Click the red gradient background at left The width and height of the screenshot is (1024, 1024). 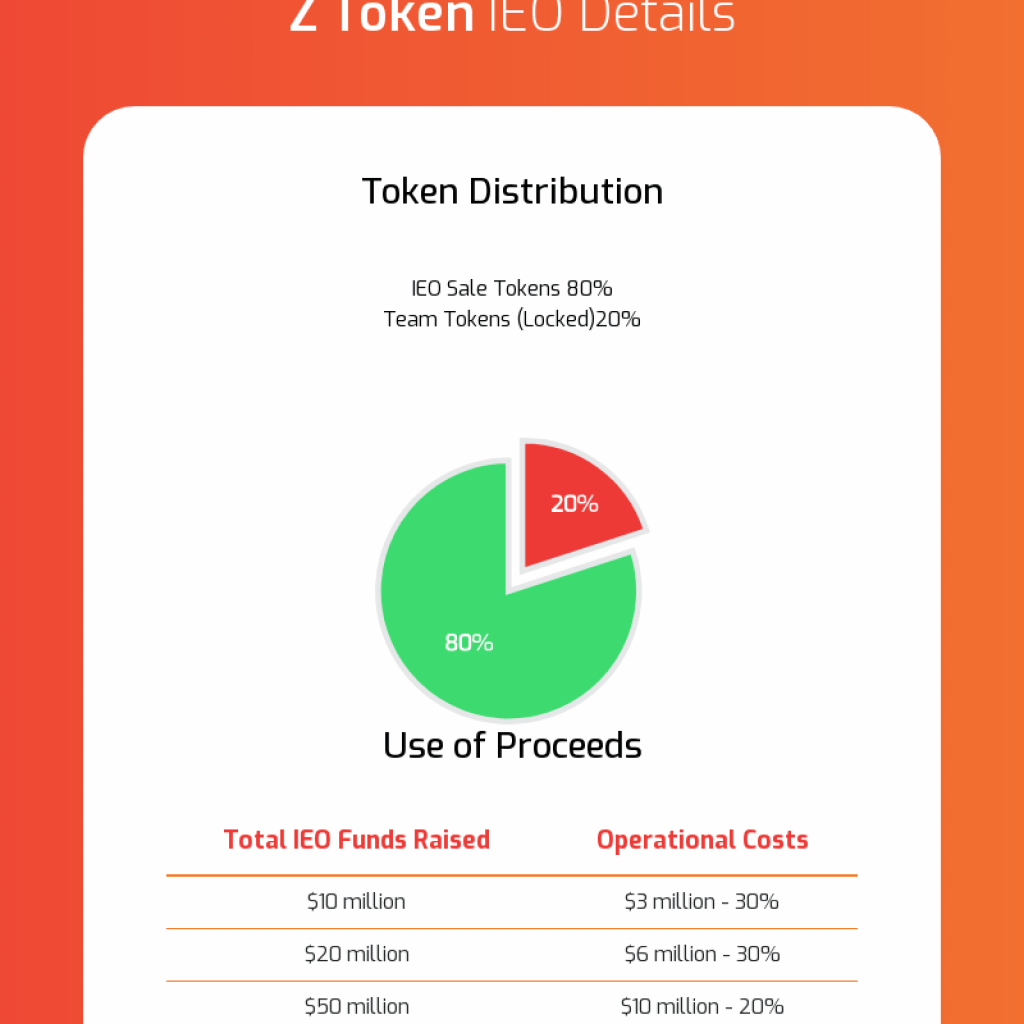[x=41, y=522]
